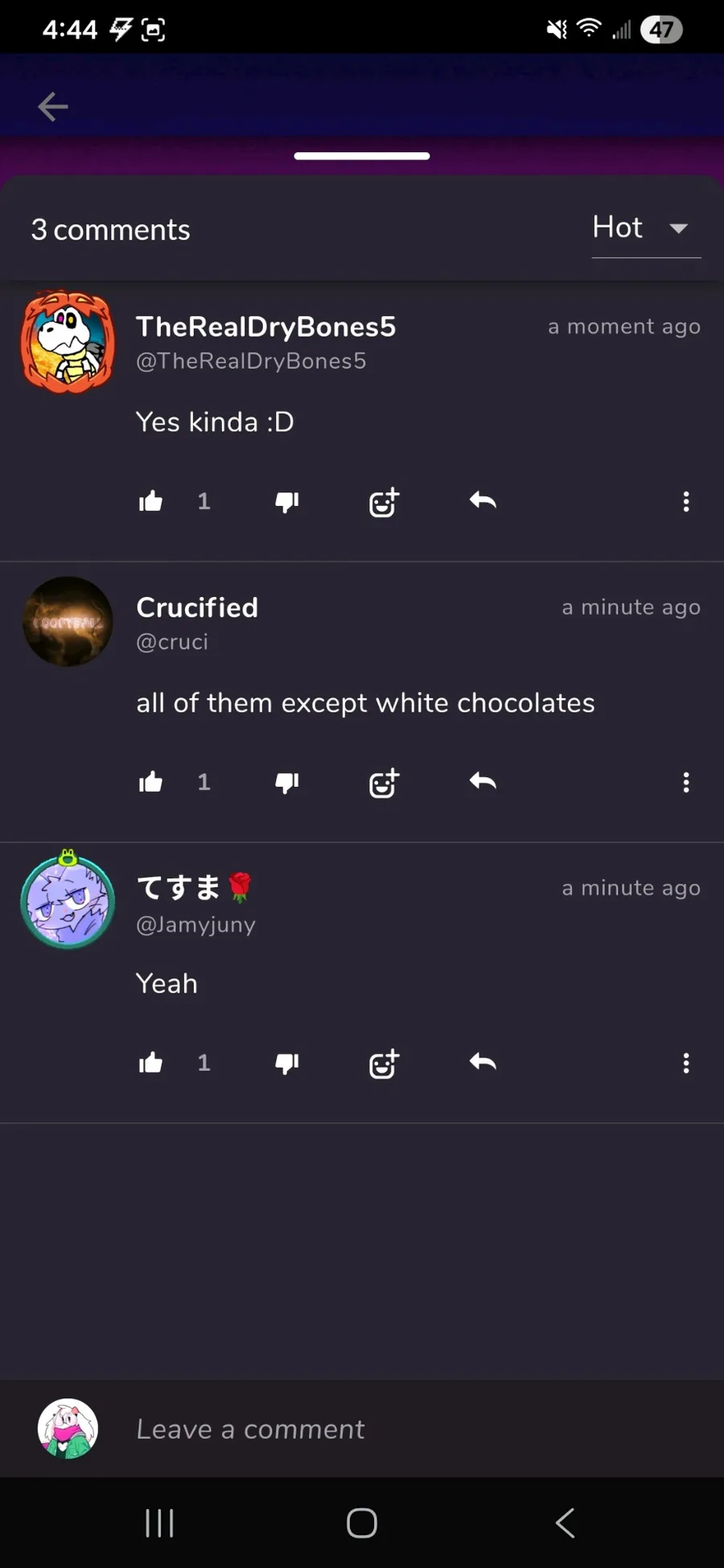The width and height of the screenshot is (724, 1568).
Task: Thumbs up Crucified's white chocolates comment
Action: pos(150,782)
